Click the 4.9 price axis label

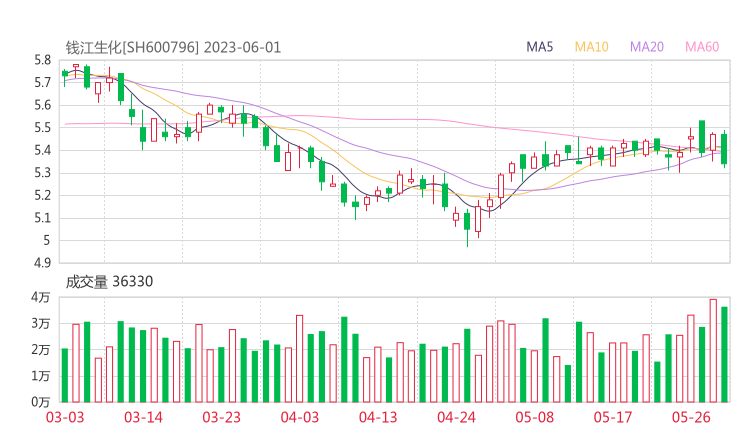[x=42, y=263]
